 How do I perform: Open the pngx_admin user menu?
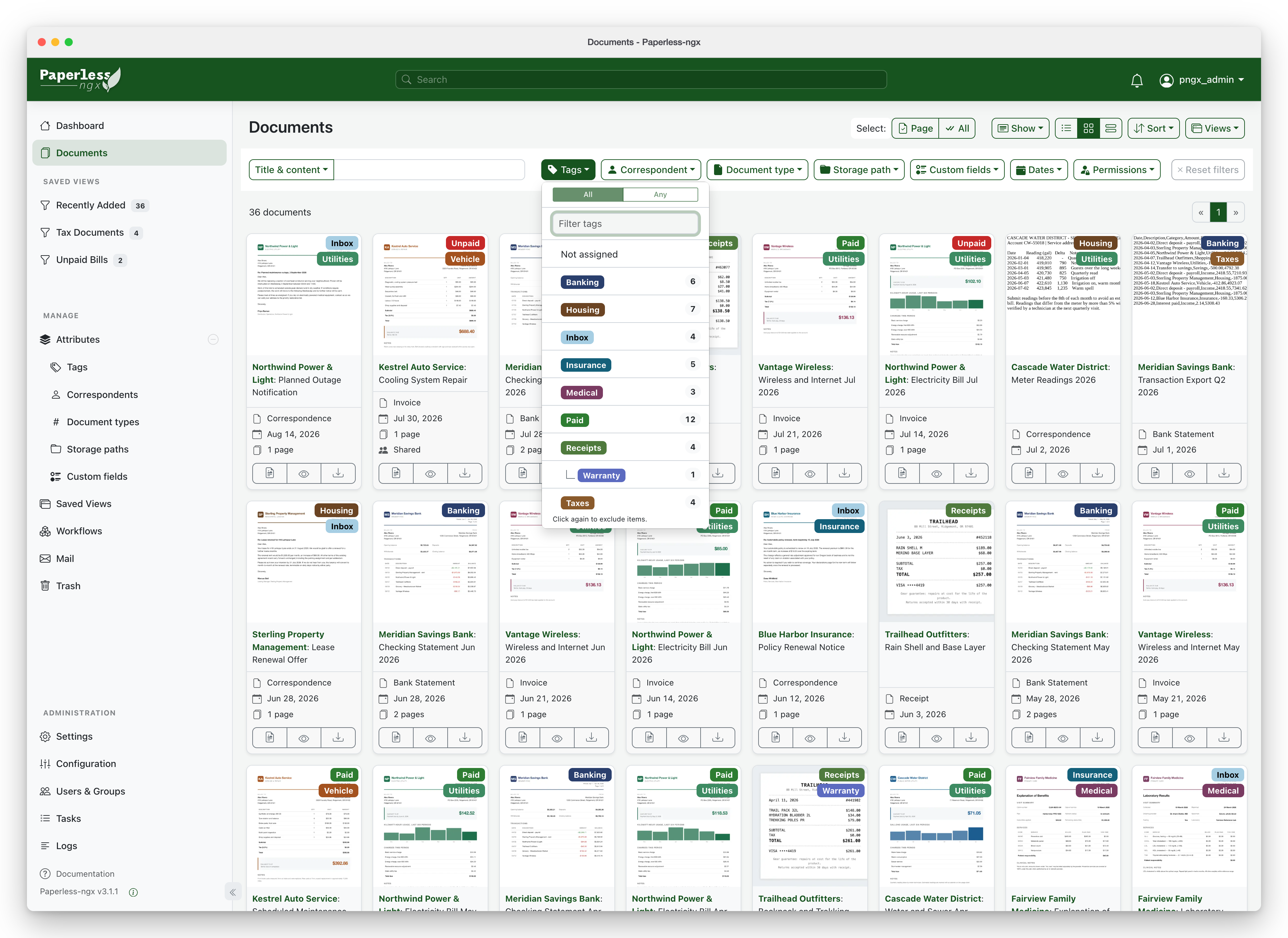pyautogui.click(x=1202, y=80)
